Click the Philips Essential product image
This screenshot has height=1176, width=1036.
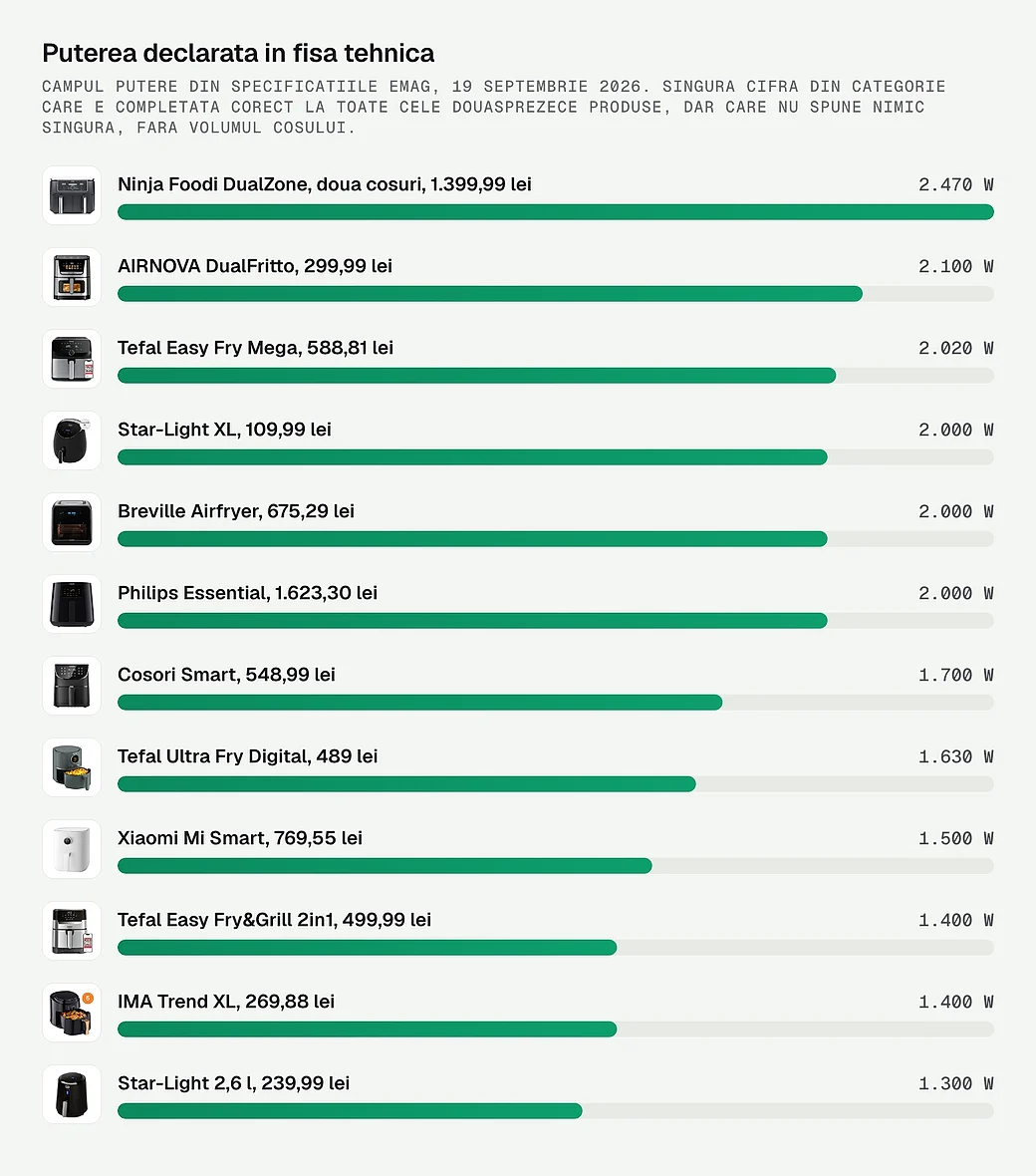(71, 604)
